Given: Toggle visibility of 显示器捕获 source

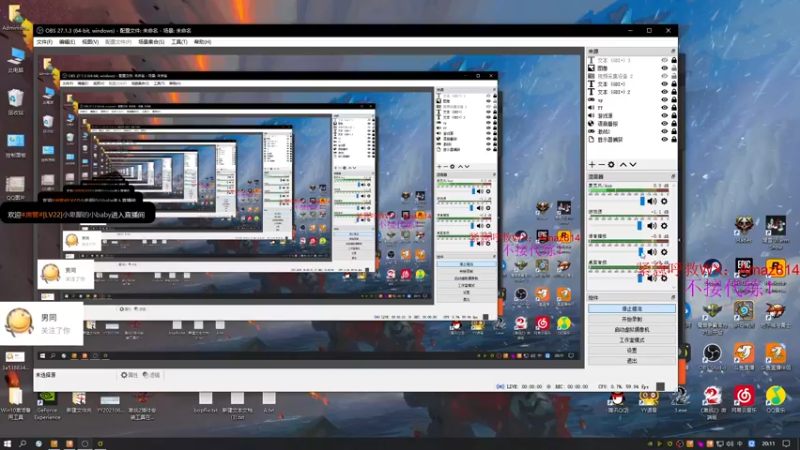Looking at the screenshot, I should point(664,139).
